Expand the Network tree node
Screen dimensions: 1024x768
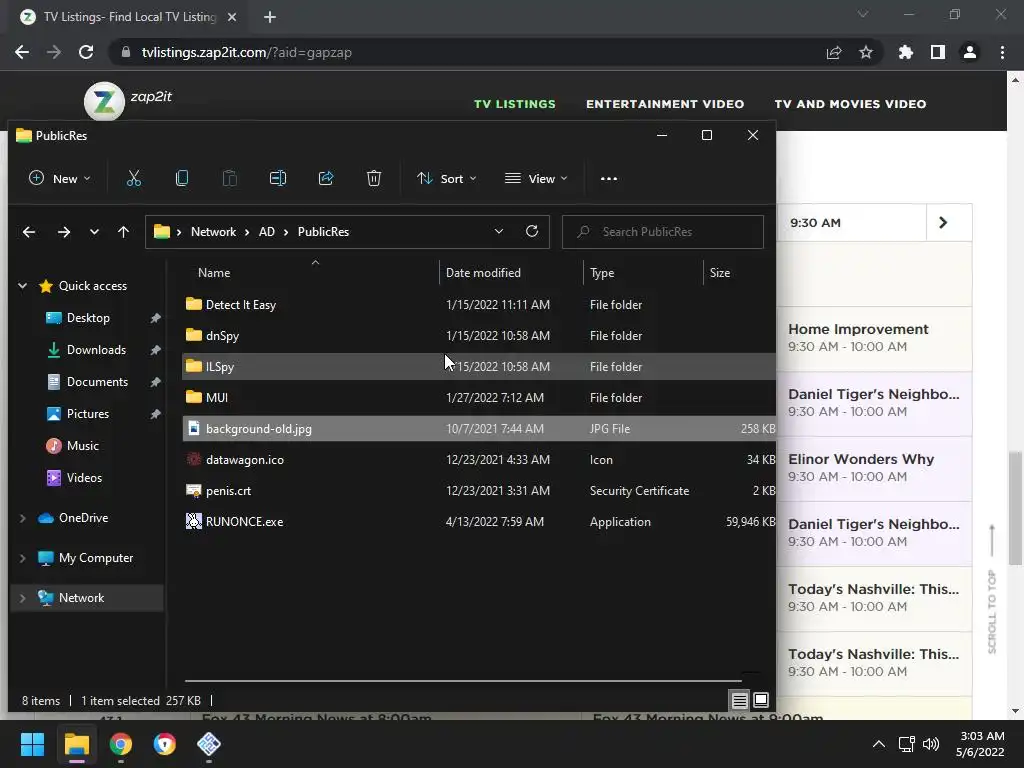coord(22,598)
